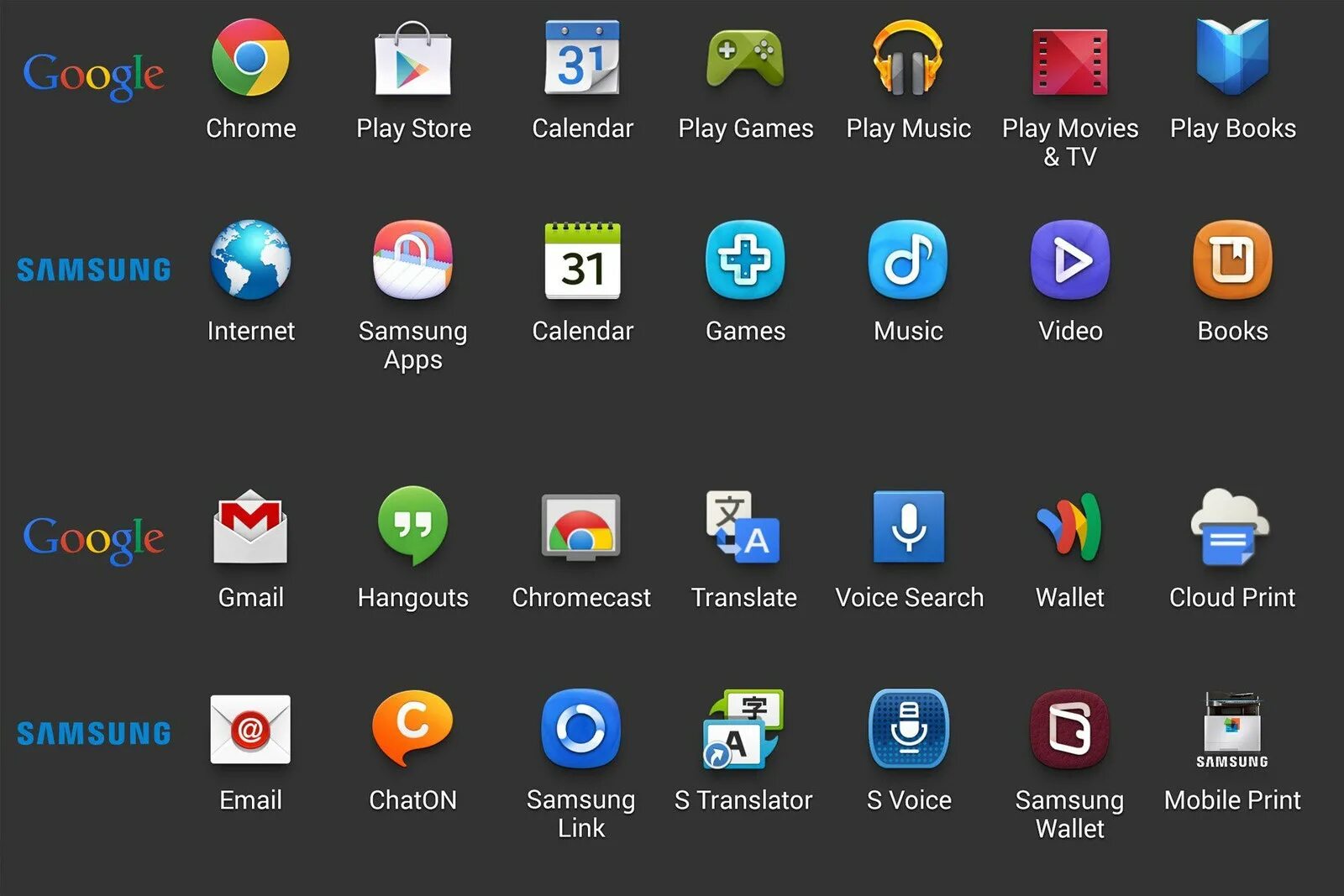
Task: Click the "Chromecast" label
Action: [581, 598]
